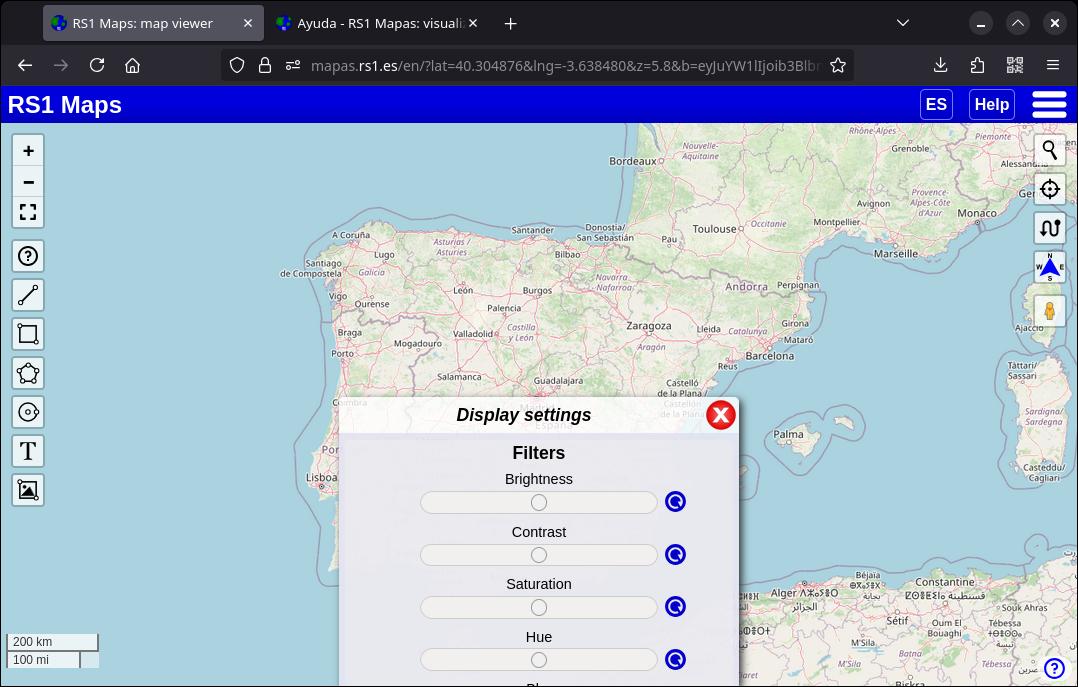
Task: Open the hamburger main menu
Action: (x=1049, y=105)
